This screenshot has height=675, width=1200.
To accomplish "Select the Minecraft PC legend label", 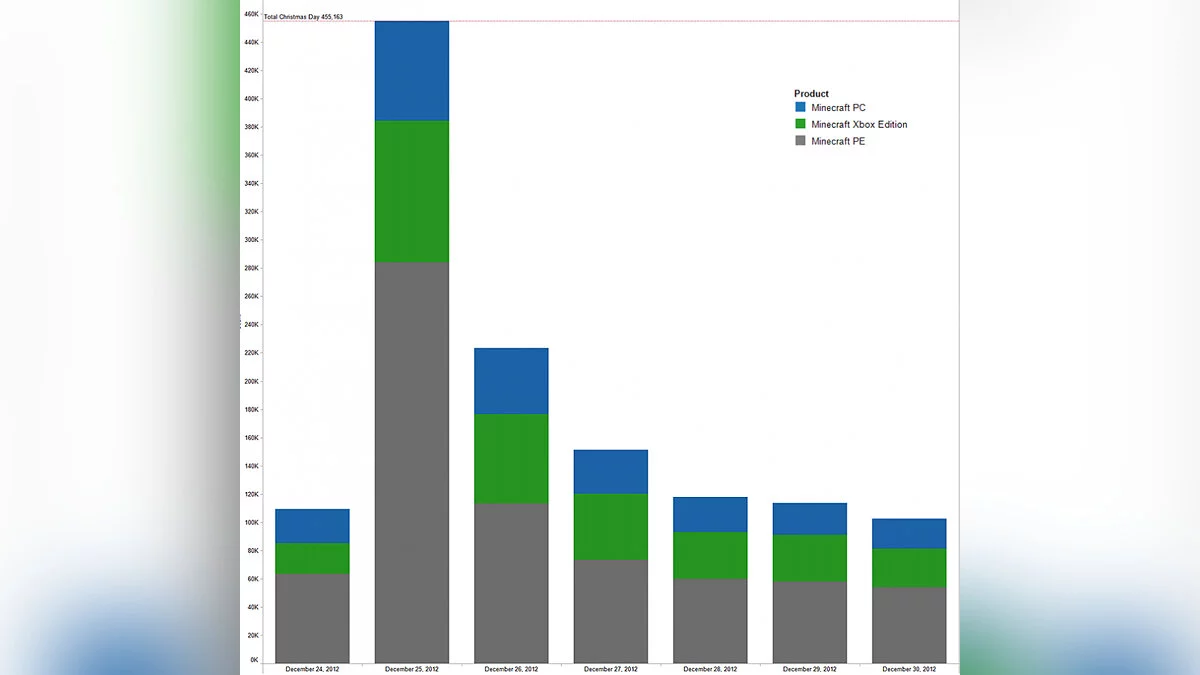I will click(x=838, y=107).
